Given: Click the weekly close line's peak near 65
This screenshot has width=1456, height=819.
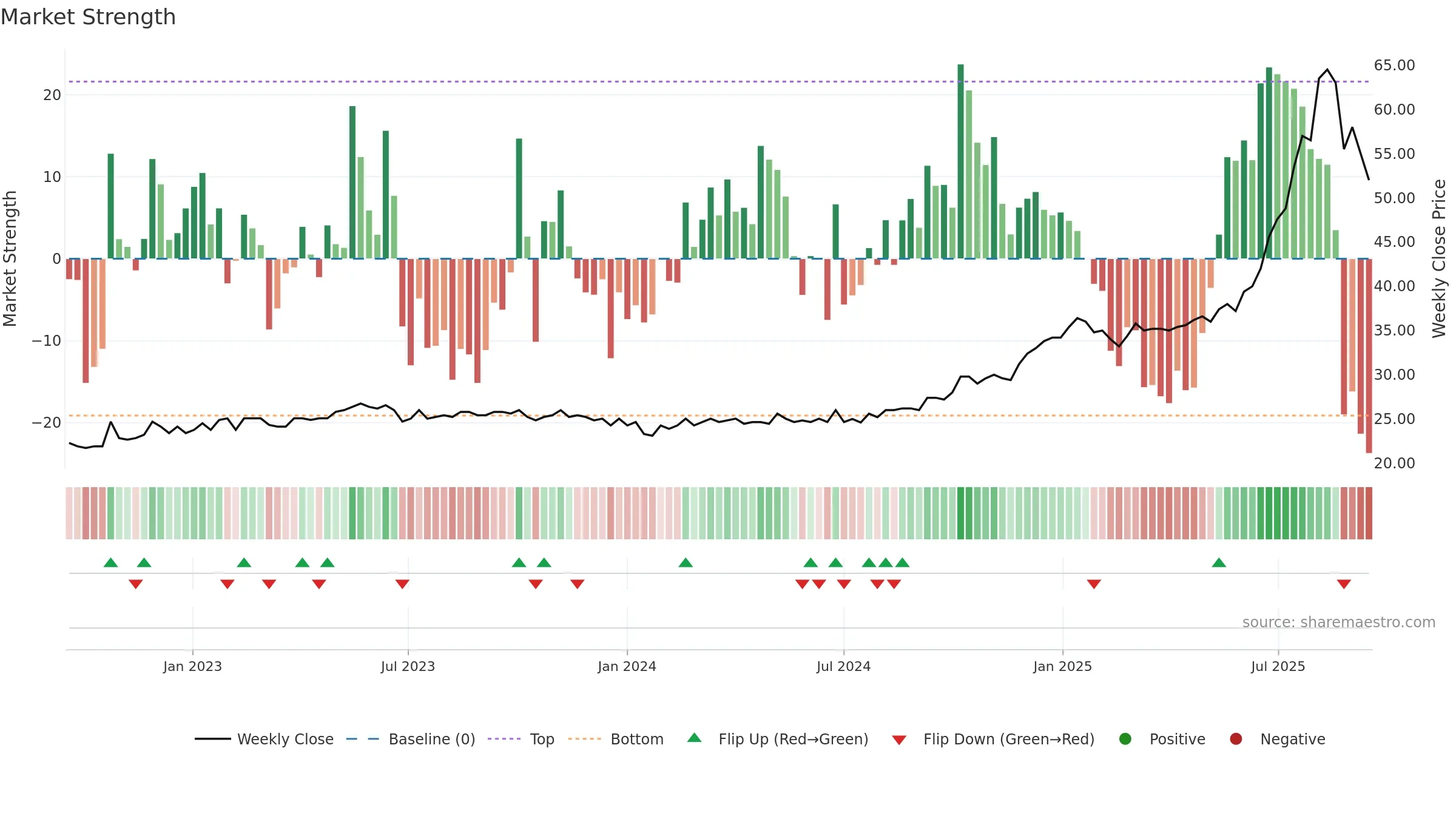Looking at the screenshot, I should (x=1327, y=70).
